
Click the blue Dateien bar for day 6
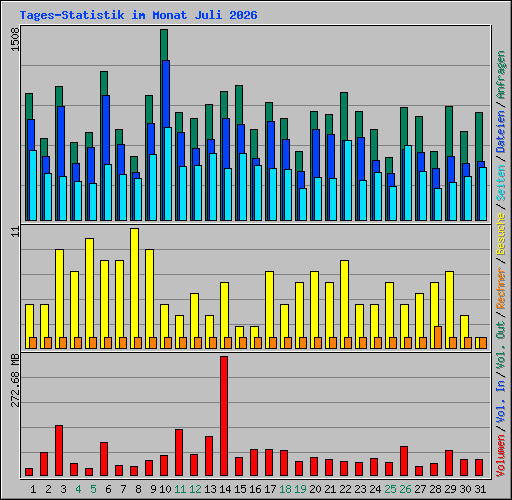pos(106,130)
